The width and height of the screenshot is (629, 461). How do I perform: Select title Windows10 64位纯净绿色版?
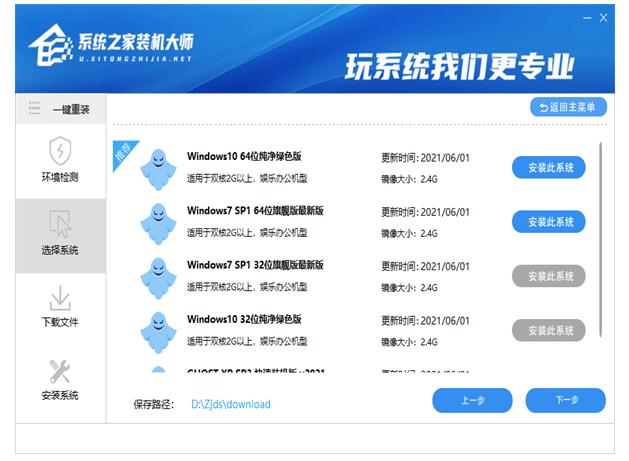point(244,156)
